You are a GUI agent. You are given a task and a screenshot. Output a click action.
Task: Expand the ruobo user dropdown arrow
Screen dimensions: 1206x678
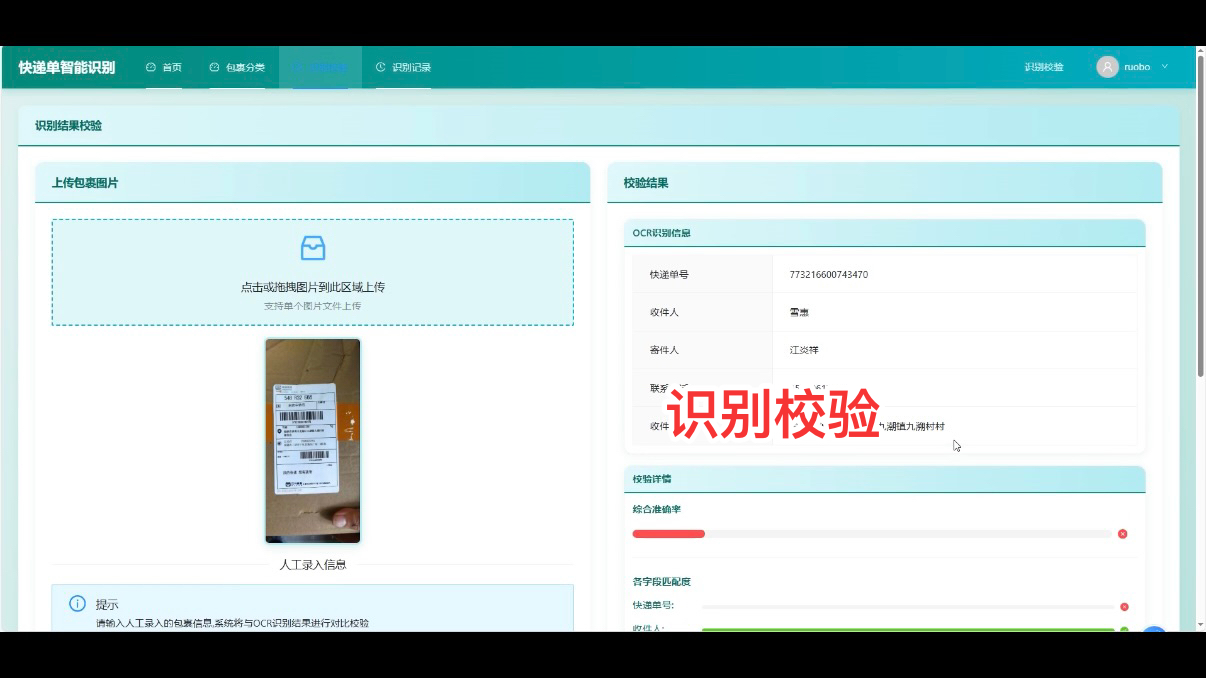tap(1164, 67)
